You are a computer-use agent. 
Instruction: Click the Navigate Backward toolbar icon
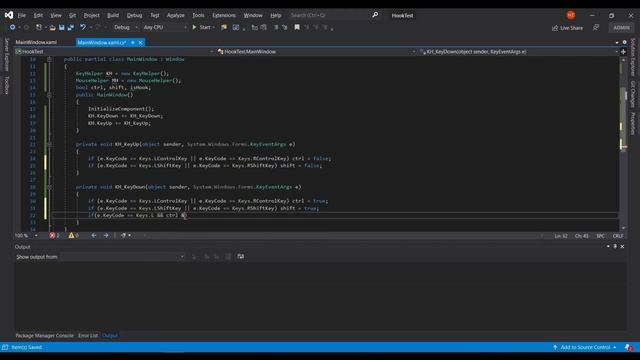click(13, 27)
